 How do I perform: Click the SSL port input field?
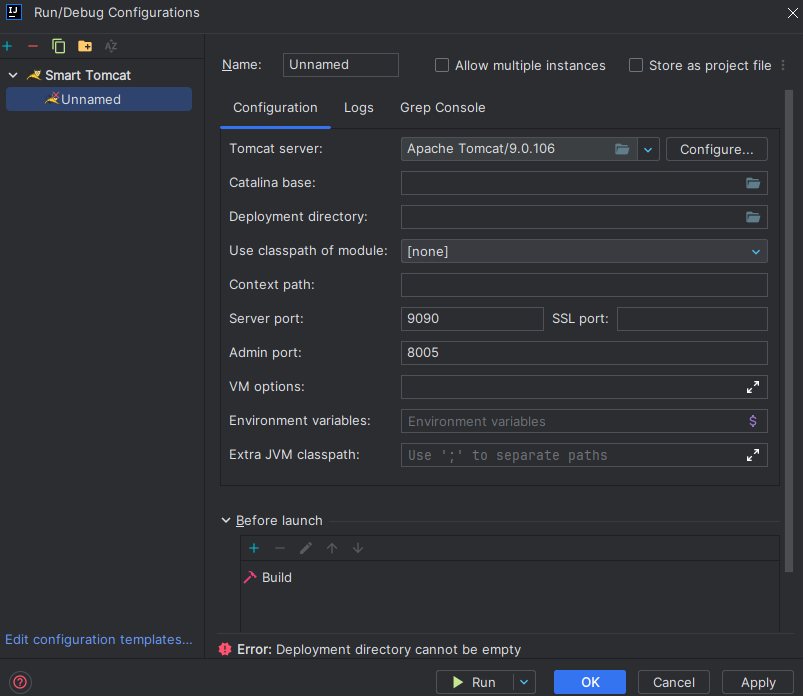point(692,319)
